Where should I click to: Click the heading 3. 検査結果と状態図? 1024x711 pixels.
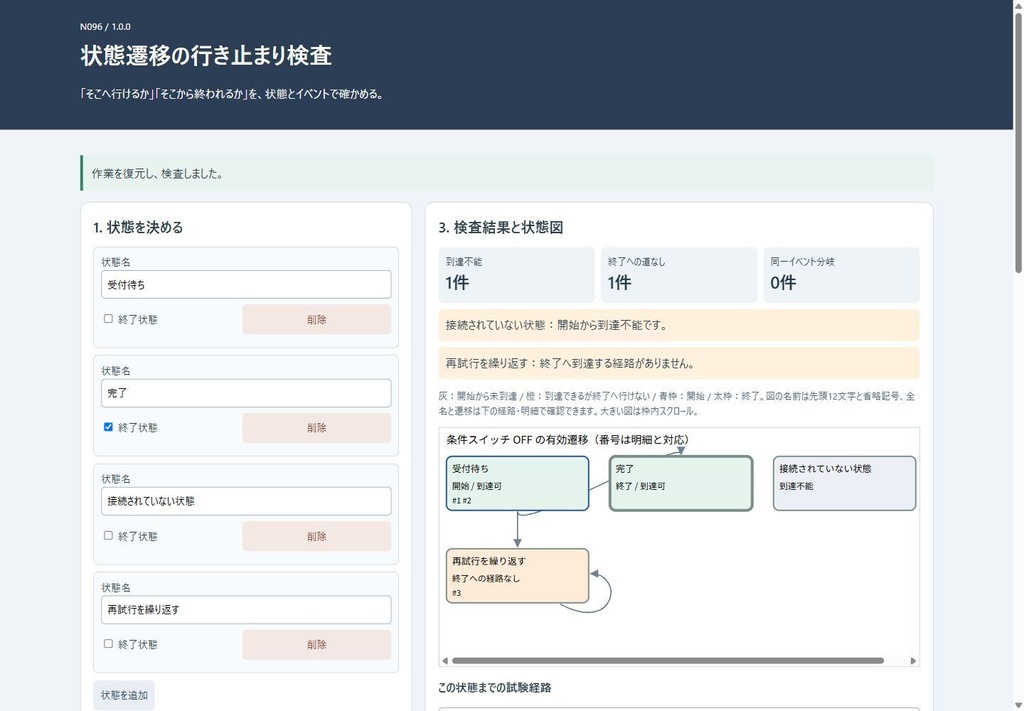tap(501, 227)
